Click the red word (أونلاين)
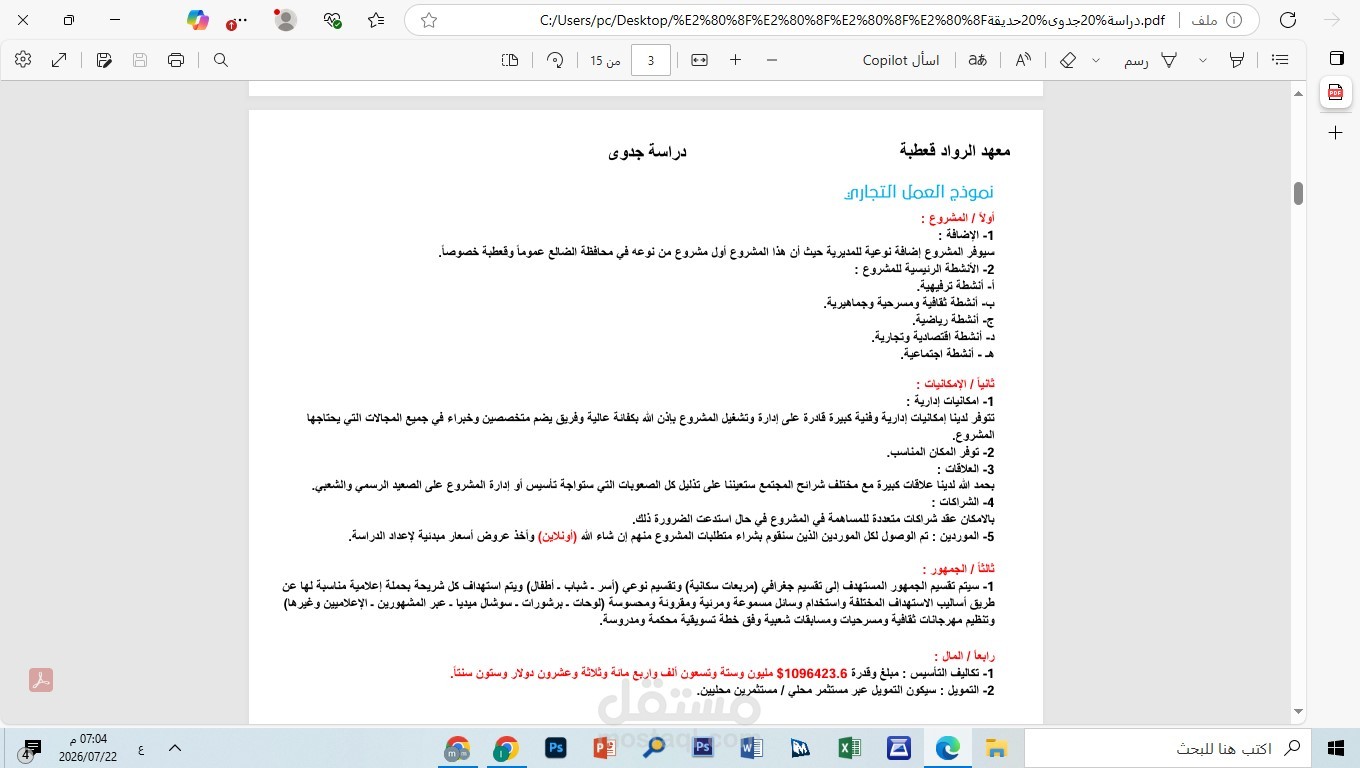 coord(558,536)
